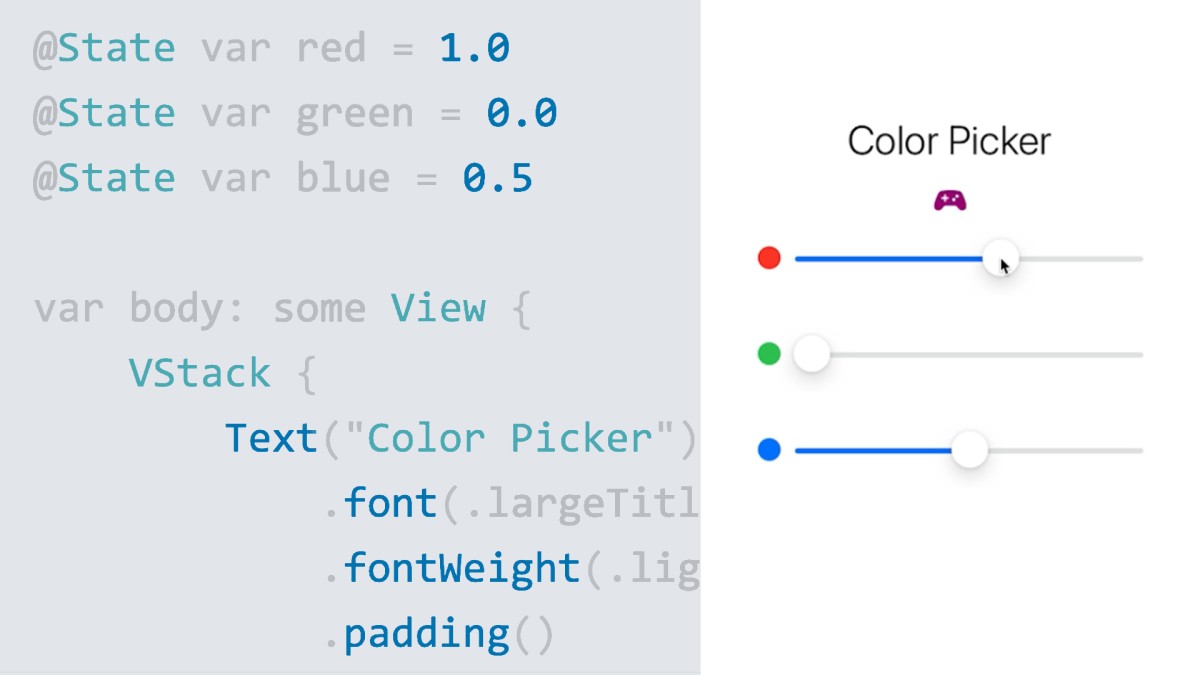Click the .padding() modifier line
This screenshot has width=1200, height=675.
tap(438, 634)
